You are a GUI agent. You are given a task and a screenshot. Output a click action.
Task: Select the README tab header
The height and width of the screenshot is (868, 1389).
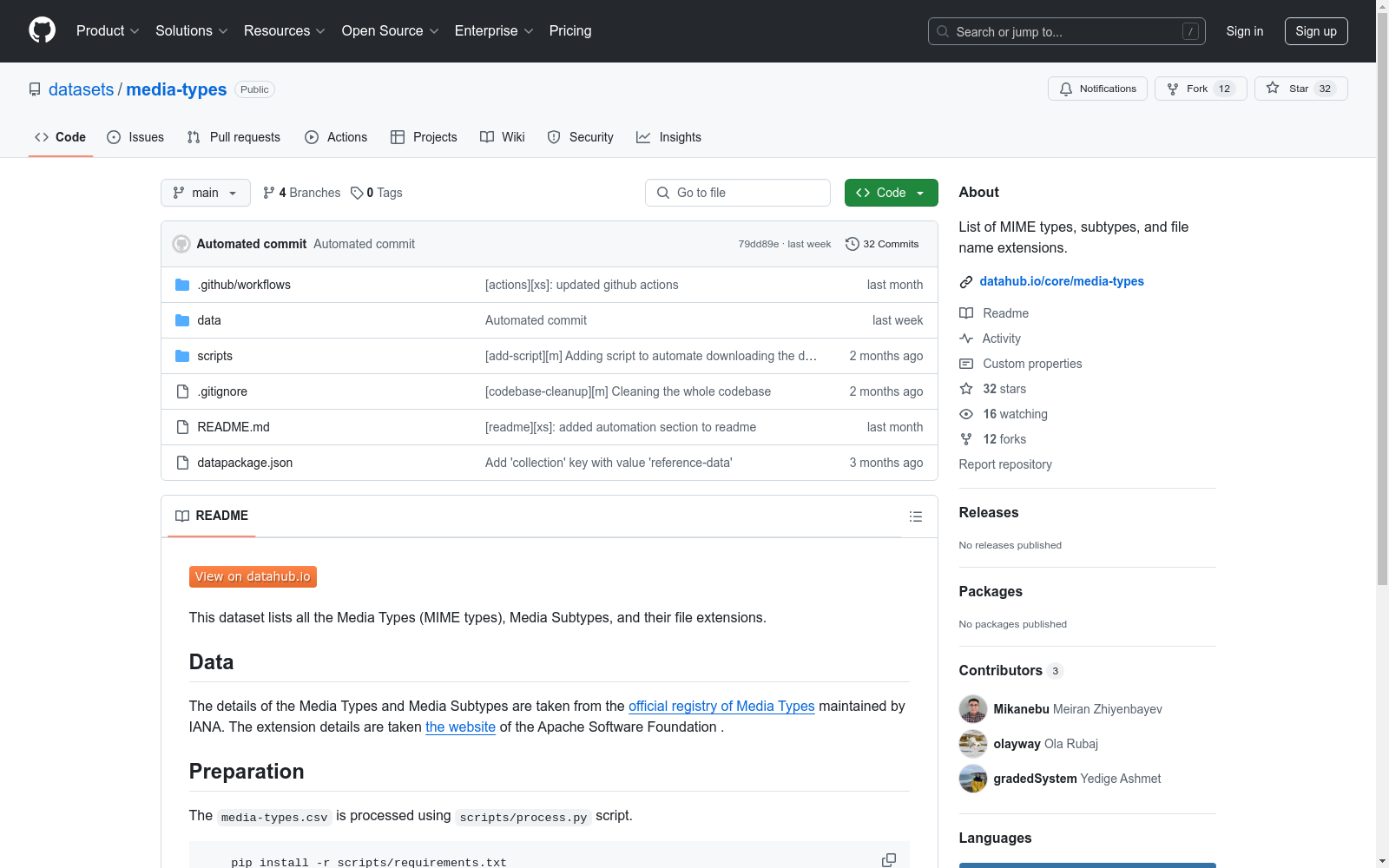tap(212, 516)
